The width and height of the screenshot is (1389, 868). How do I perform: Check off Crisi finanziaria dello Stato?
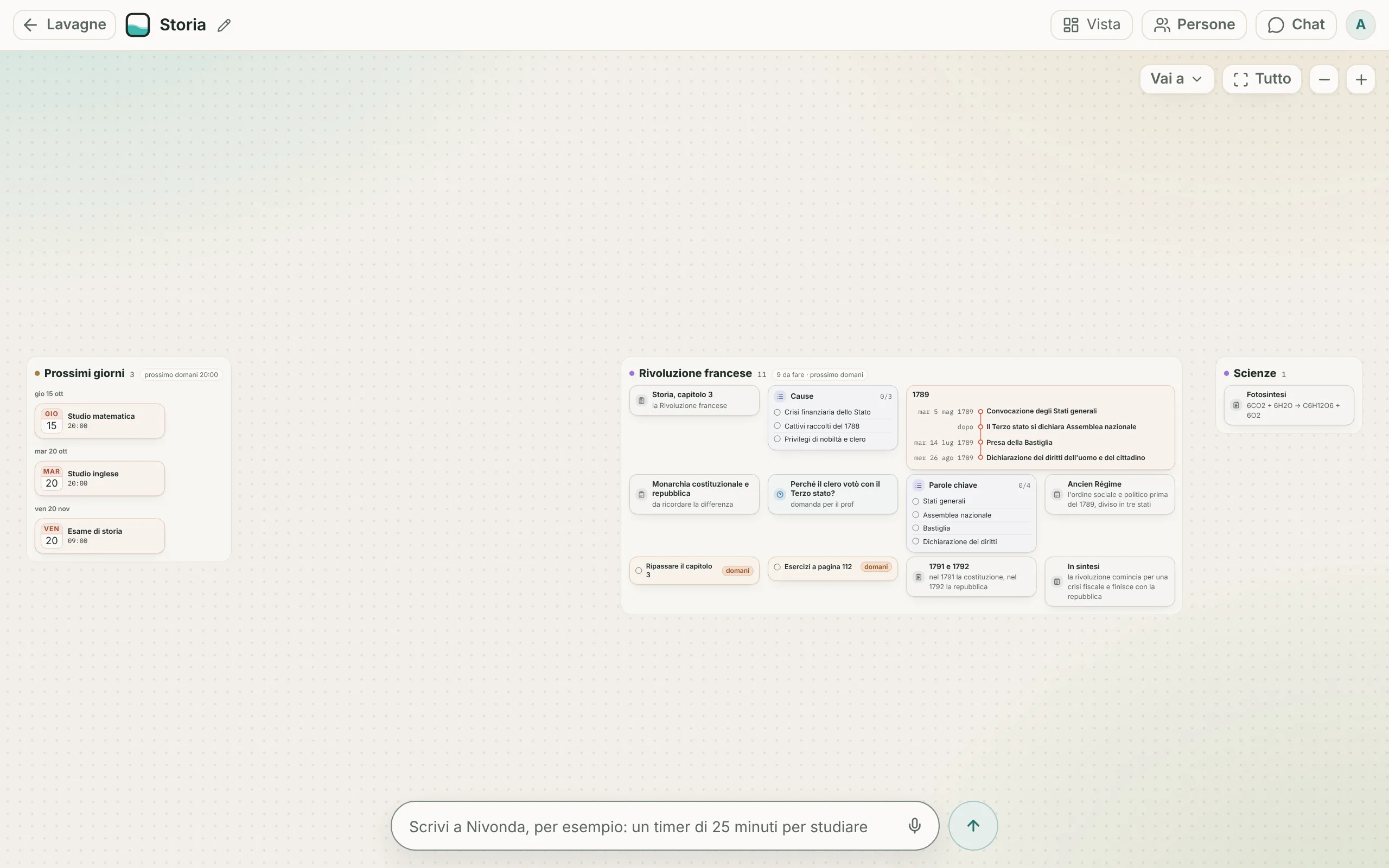777,412
